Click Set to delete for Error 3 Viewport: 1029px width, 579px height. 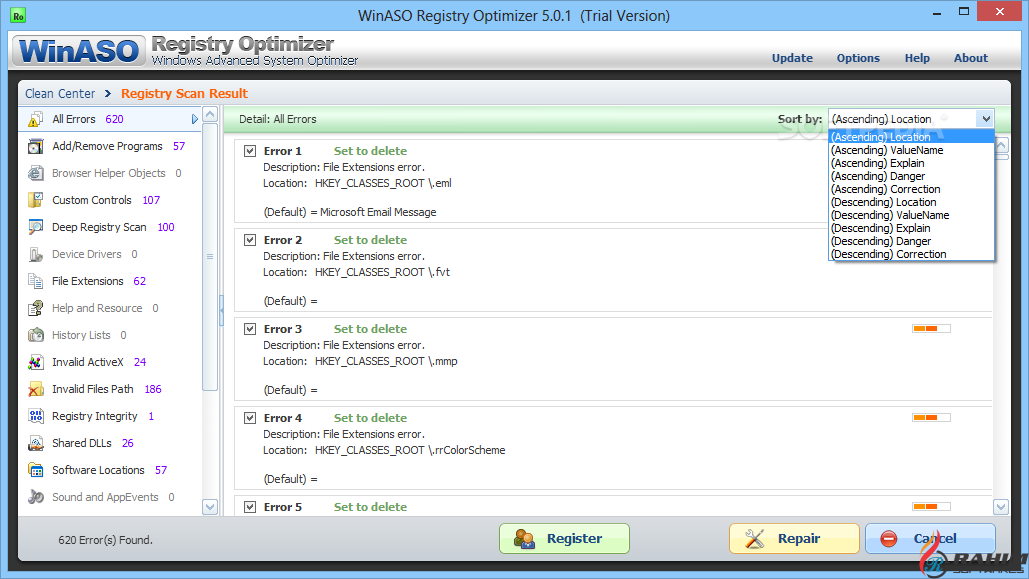click(x=370, y=329)
